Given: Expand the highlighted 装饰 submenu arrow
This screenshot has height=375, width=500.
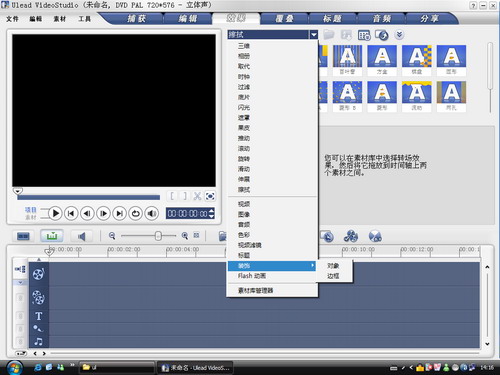Looking at the screenshot, I should [312, 265].
